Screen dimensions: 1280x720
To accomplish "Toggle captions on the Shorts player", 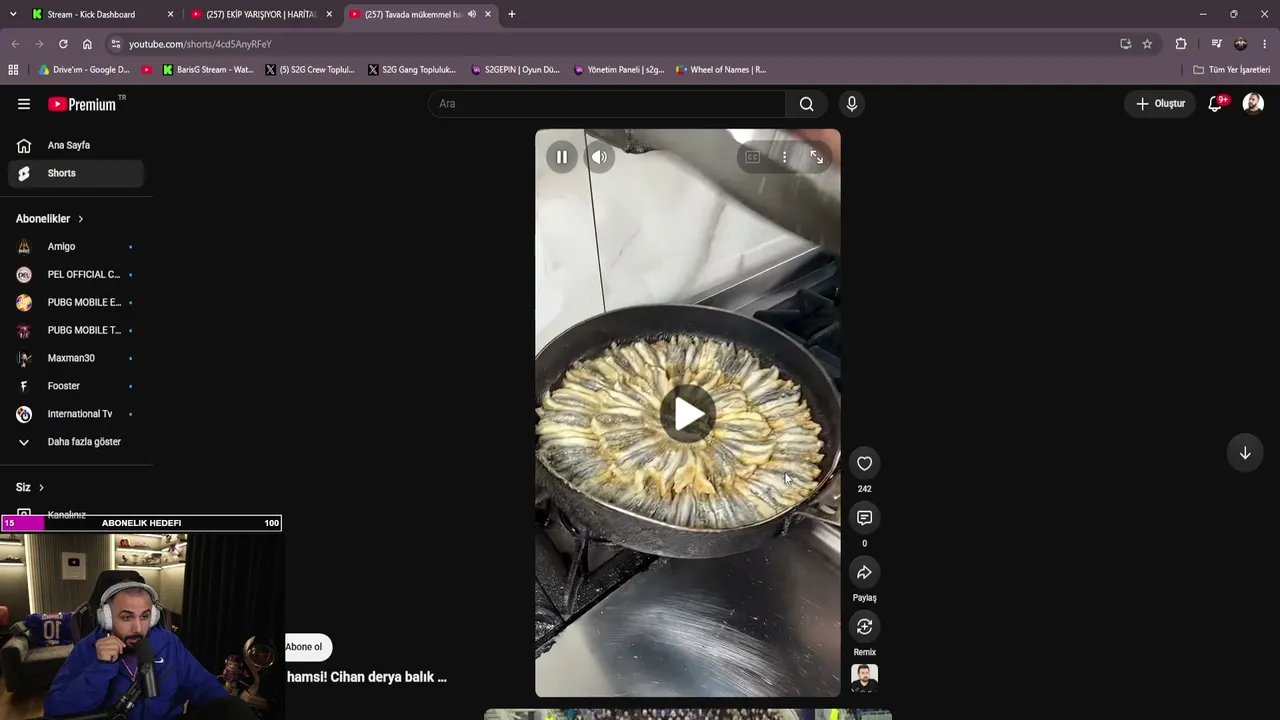I will pyautogui.click(x=752, y=157).
